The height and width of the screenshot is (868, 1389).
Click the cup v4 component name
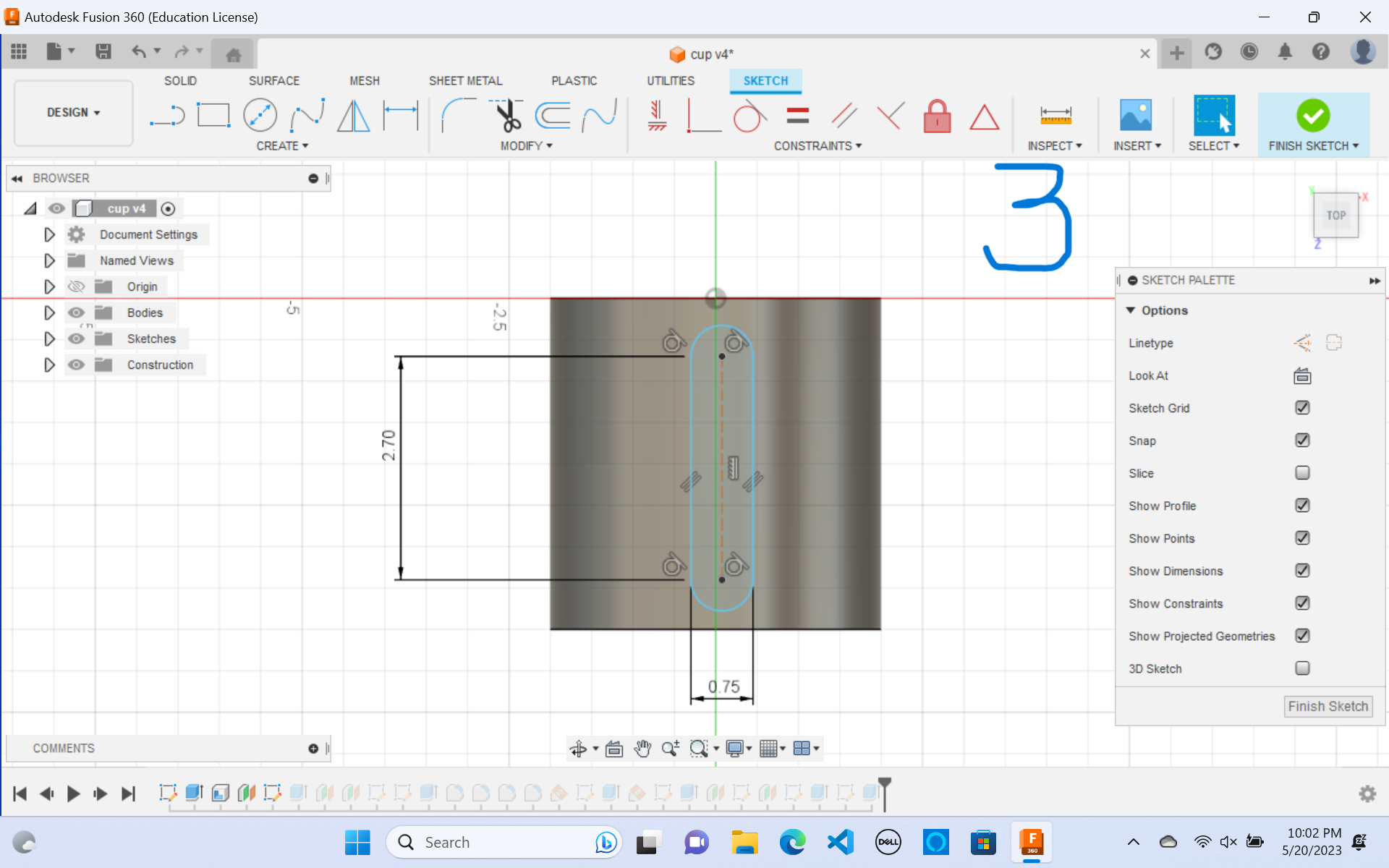coord(126,208)
